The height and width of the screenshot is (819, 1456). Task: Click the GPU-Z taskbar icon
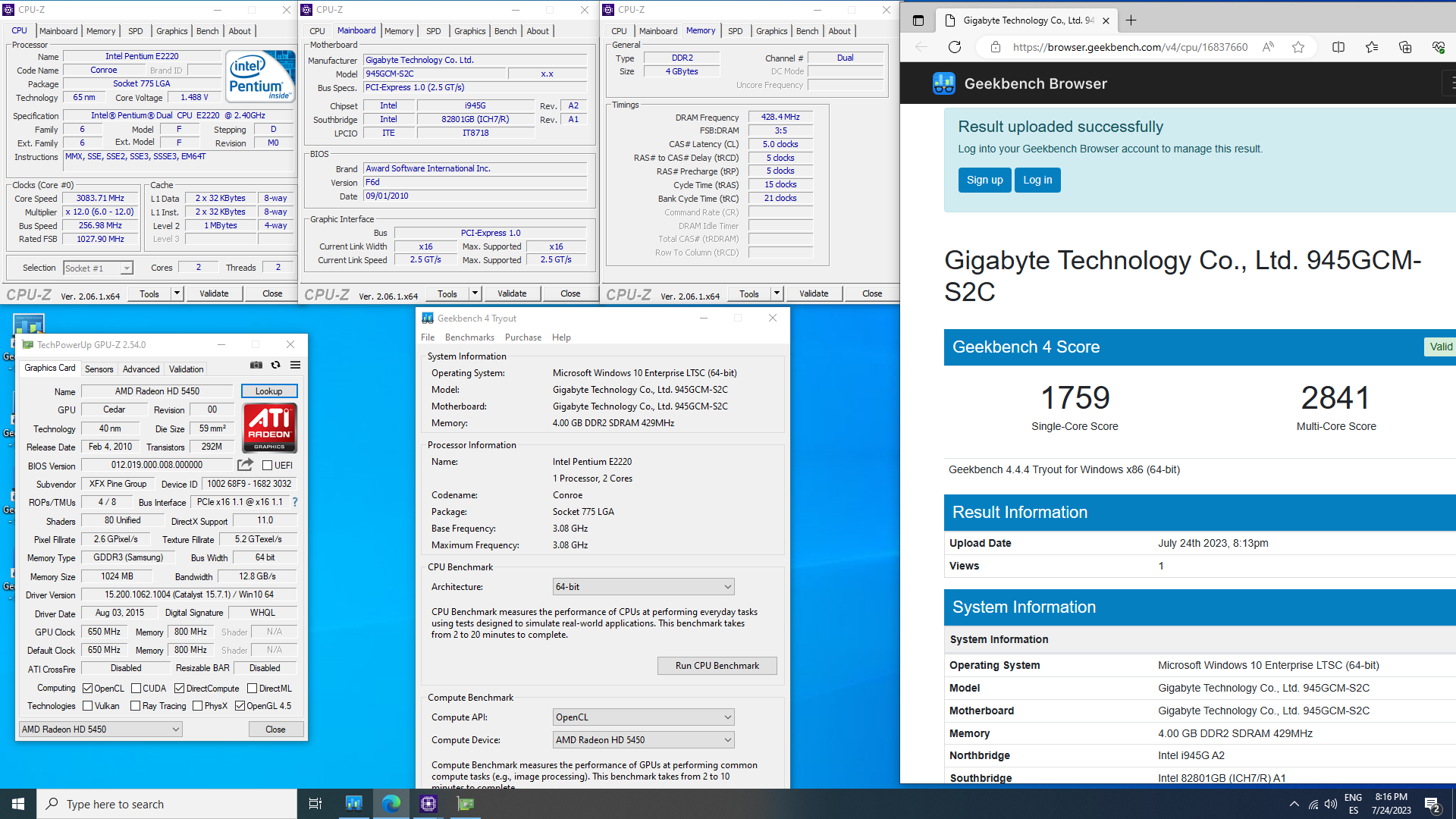(466, 804)
